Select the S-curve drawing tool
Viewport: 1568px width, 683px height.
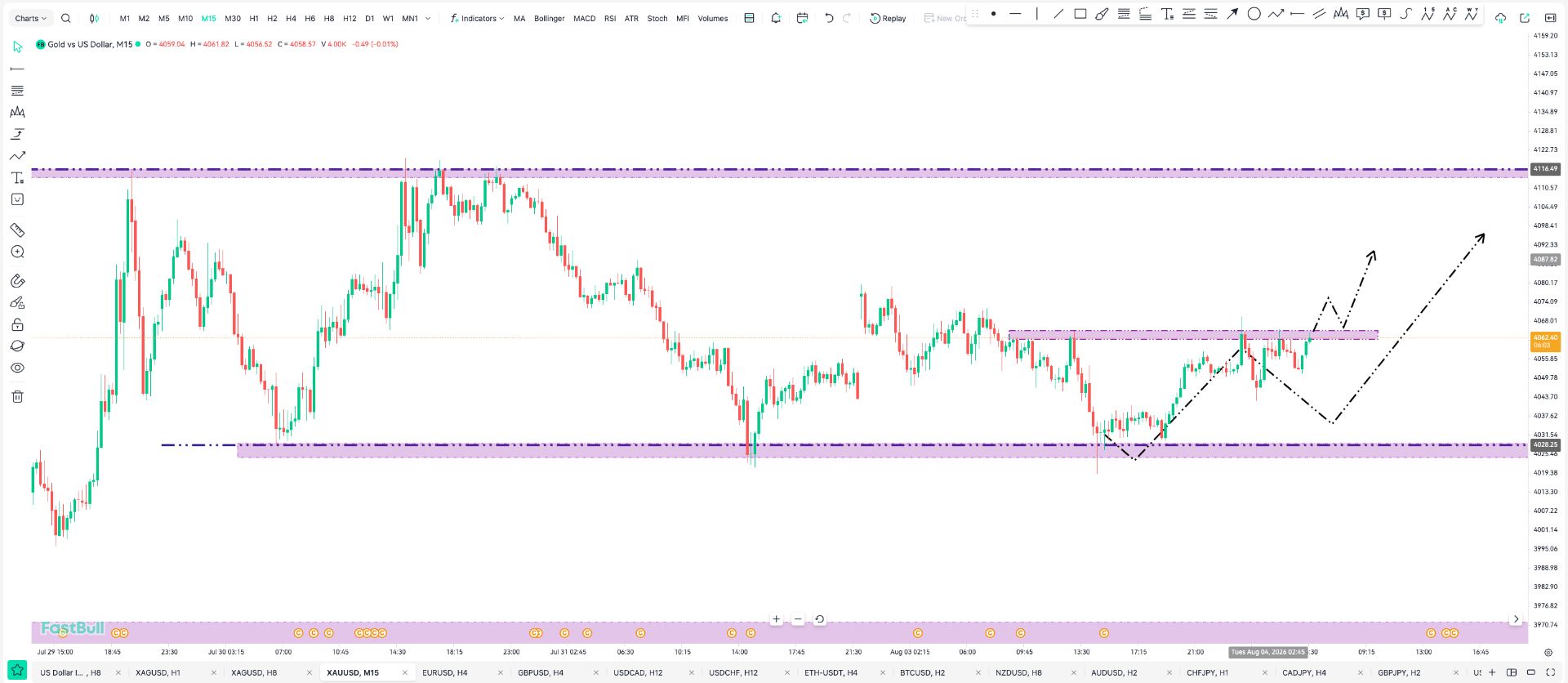click(1405, 14)
